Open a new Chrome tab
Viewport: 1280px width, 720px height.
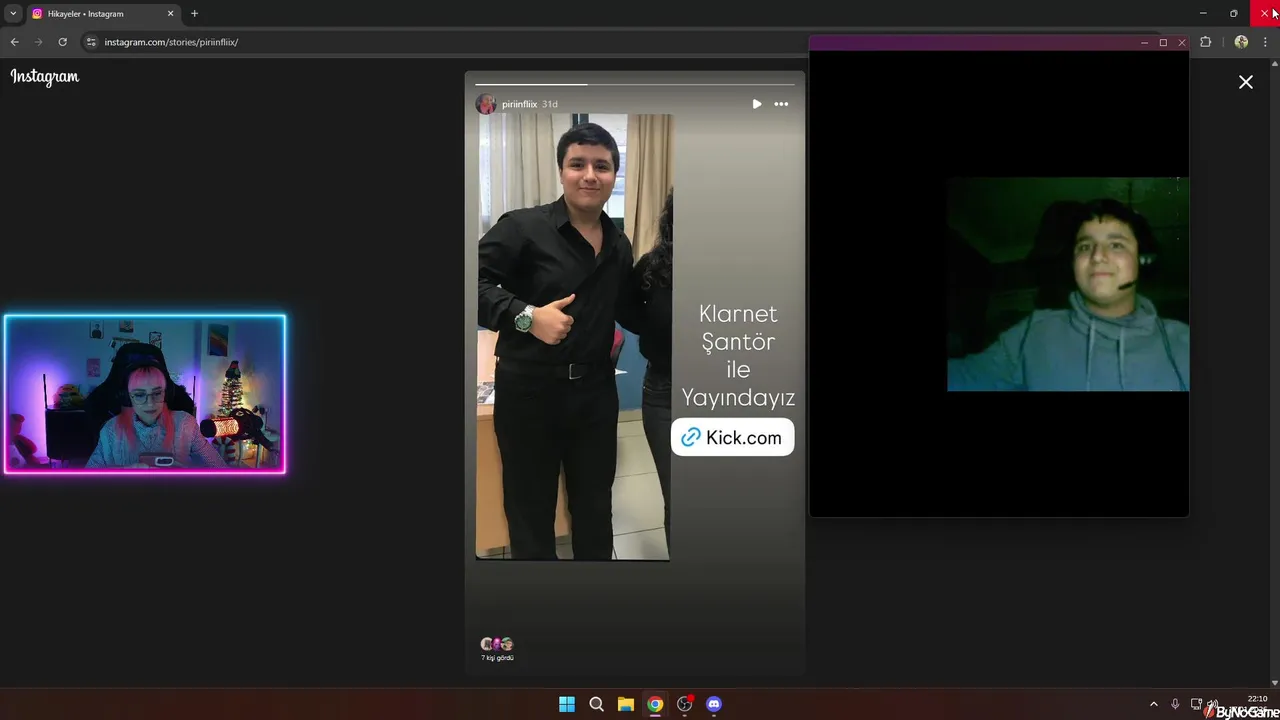[194, 14]
